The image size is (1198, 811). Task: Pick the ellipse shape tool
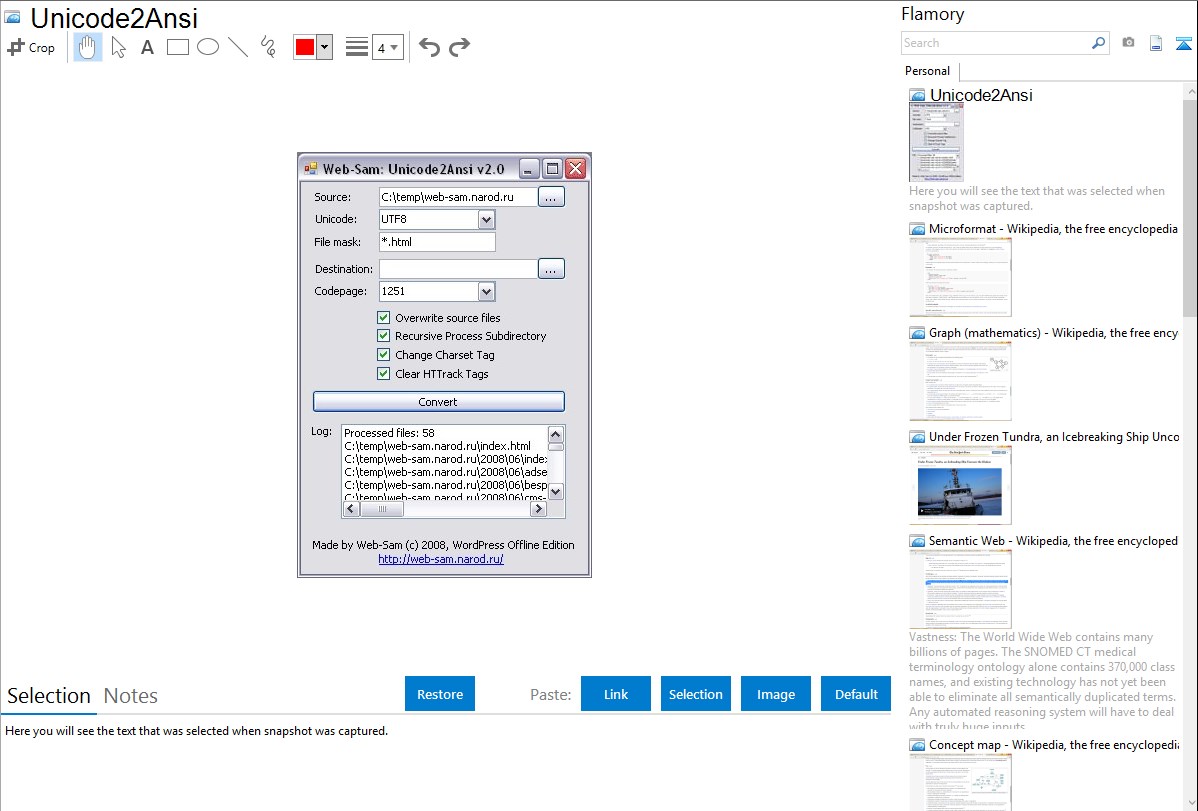pos(208,47)
